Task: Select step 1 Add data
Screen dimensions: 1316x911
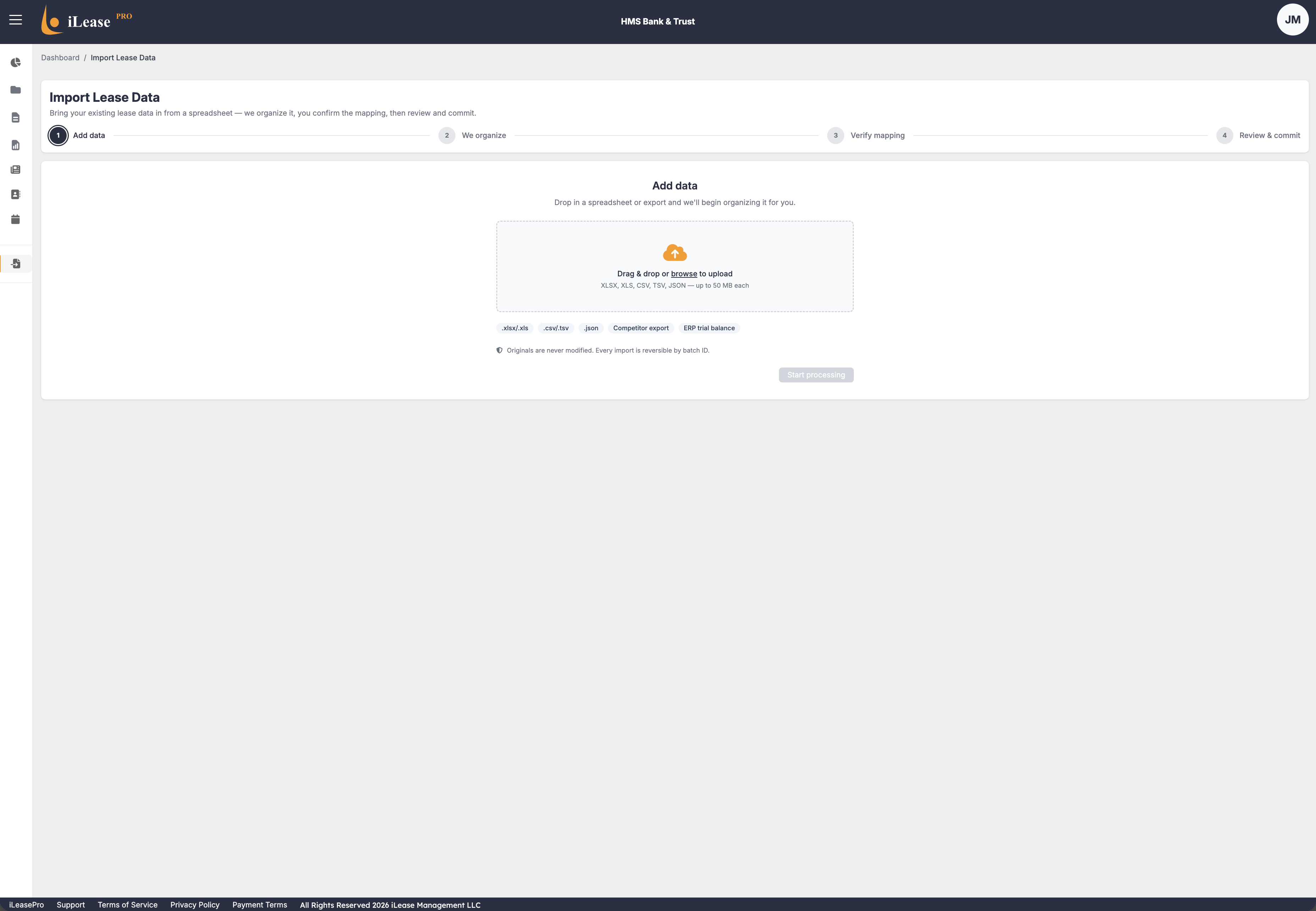Action: tap(77, 135)
